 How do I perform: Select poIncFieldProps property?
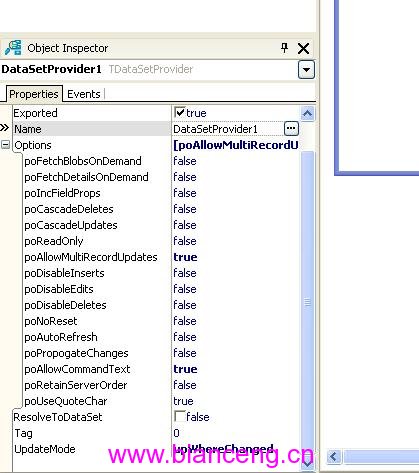[62, 193]
